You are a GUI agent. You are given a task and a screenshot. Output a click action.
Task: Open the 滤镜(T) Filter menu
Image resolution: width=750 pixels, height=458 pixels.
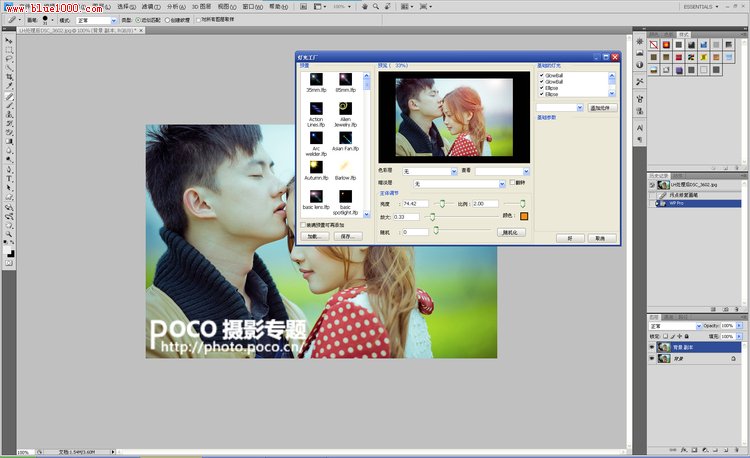click(x=151, y=7)
